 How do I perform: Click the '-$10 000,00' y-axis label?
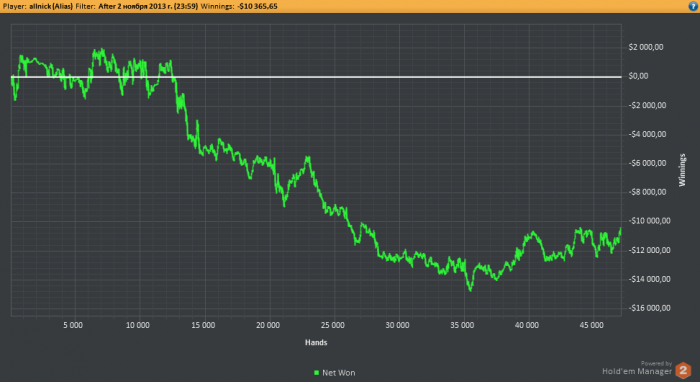point(649,221)
